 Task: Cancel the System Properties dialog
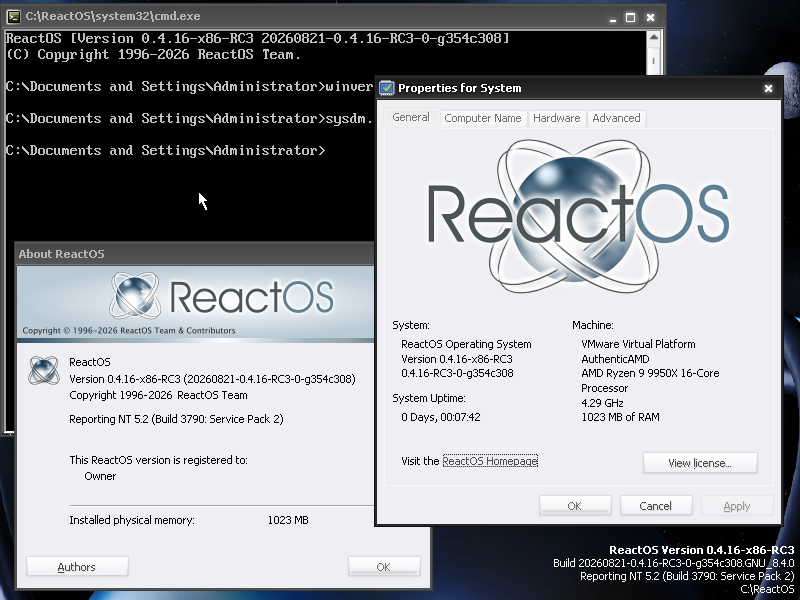tap(656, 506)
